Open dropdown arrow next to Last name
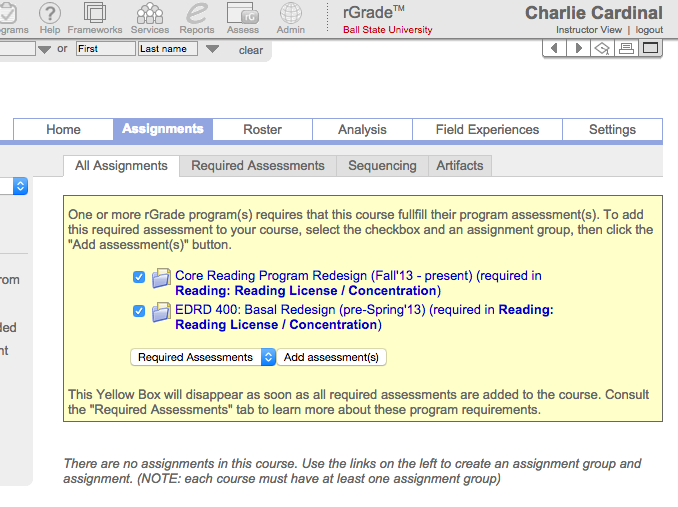This screenshot has width=678, height=507. (x=212, y=49)
